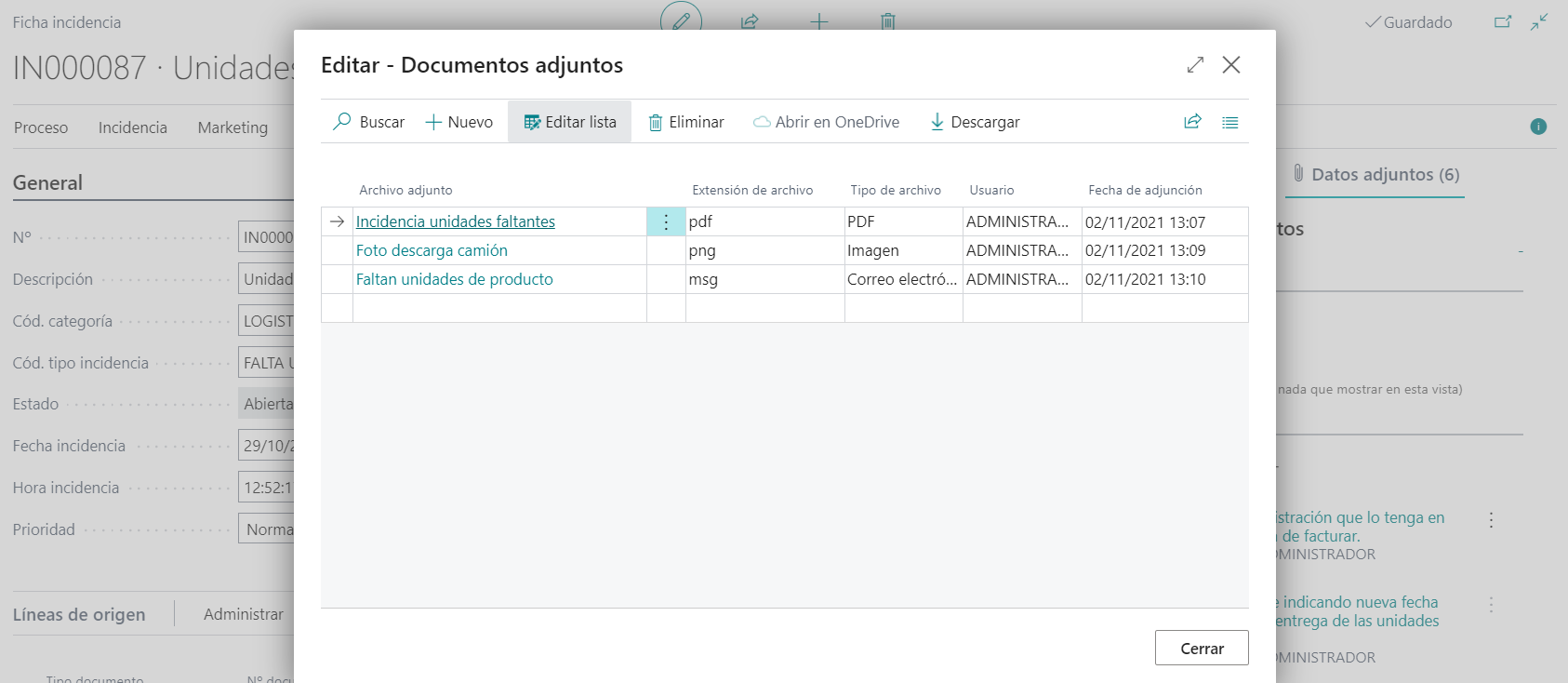
Task: Open the Incidencia unidades faltantes attachment
Action: [x=455, y=221]
